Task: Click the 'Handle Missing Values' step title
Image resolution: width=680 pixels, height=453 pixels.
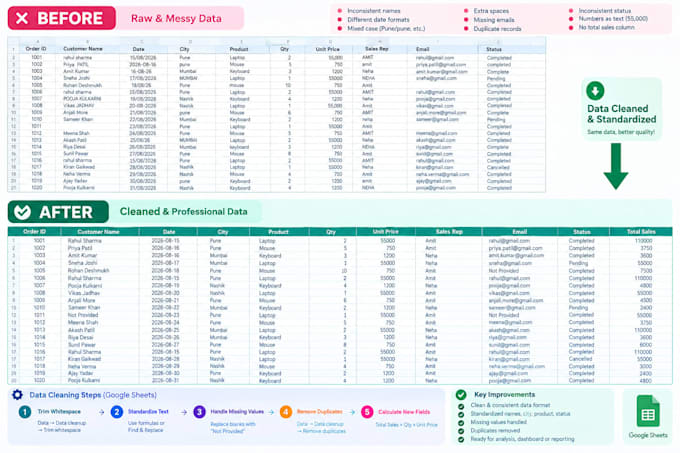Action: 237,411
